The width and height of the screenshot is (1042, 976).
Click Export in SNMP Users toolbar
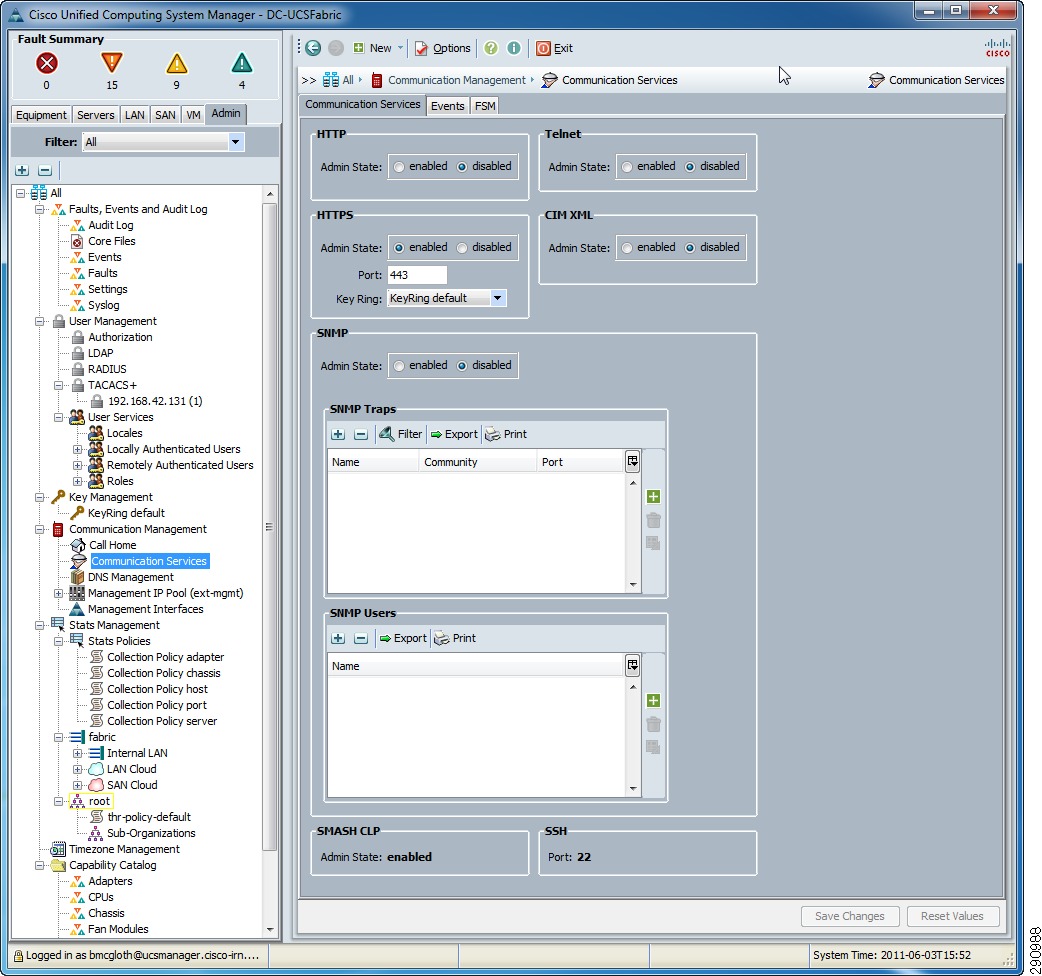403,638
